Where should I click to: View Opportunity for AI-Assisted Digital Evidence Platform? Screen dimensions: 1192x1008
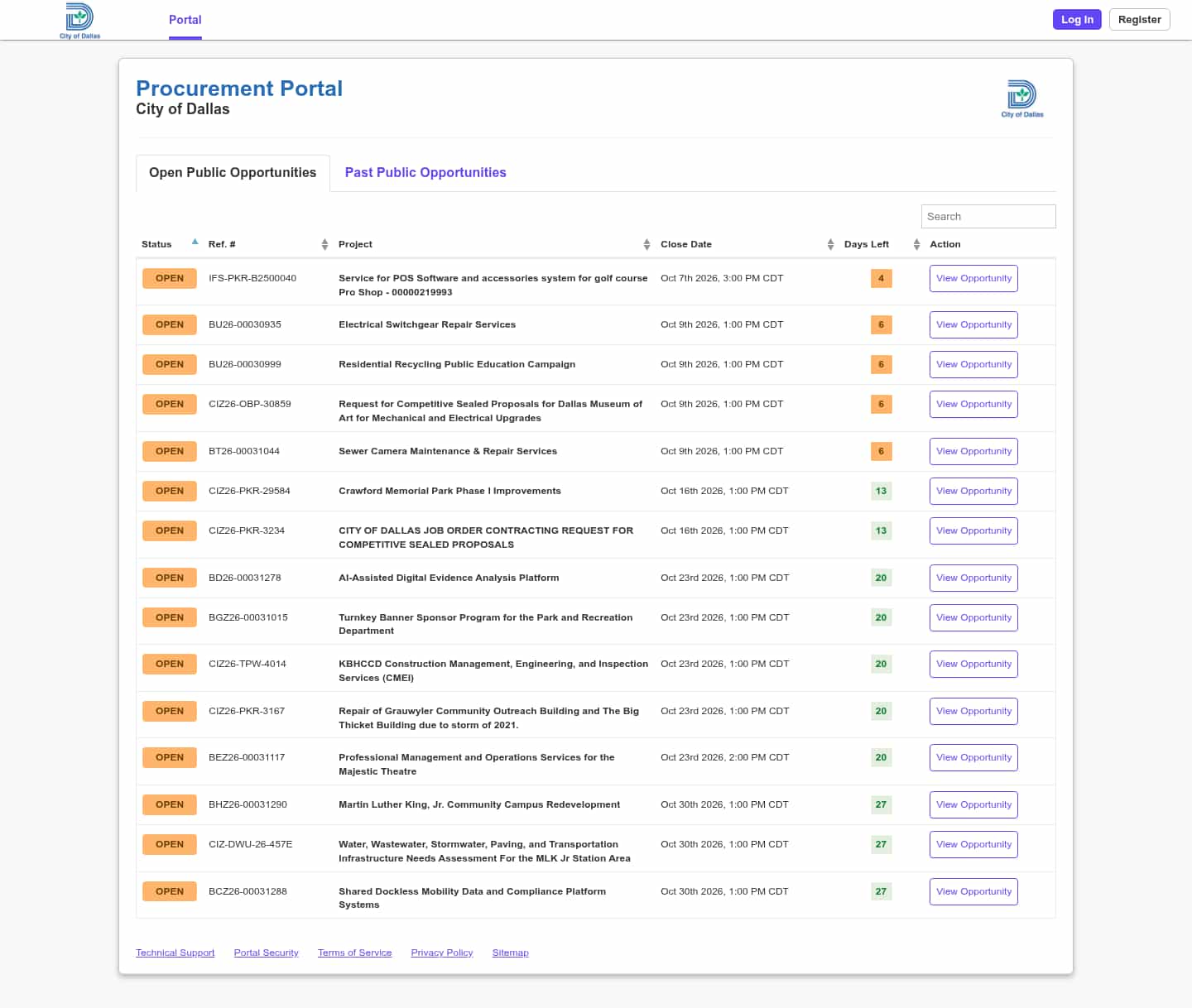click(x=973, y=578)
